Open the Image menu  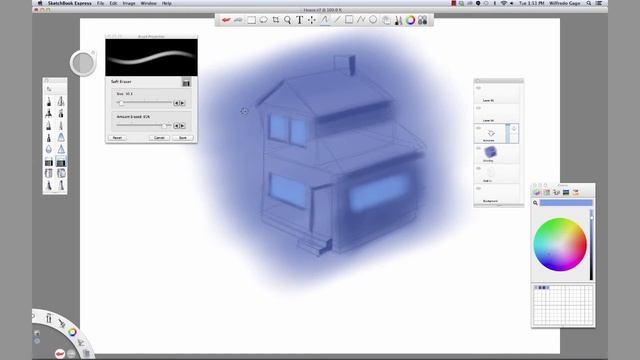coord(129,3)
